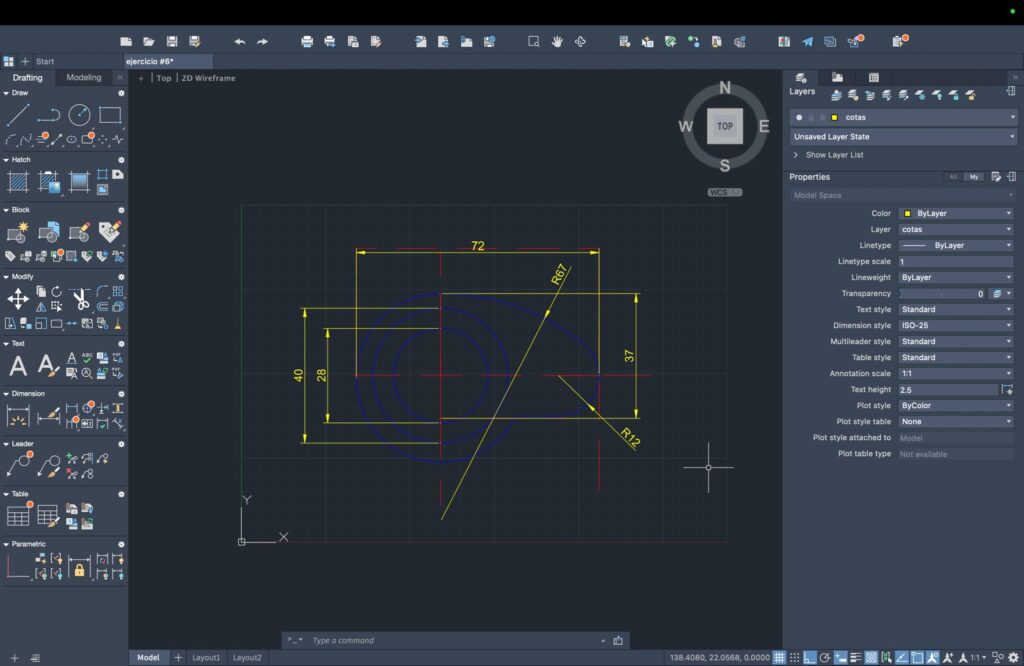
Task: Toggle snap mode dots in status bar
Action: coord(795,657)
